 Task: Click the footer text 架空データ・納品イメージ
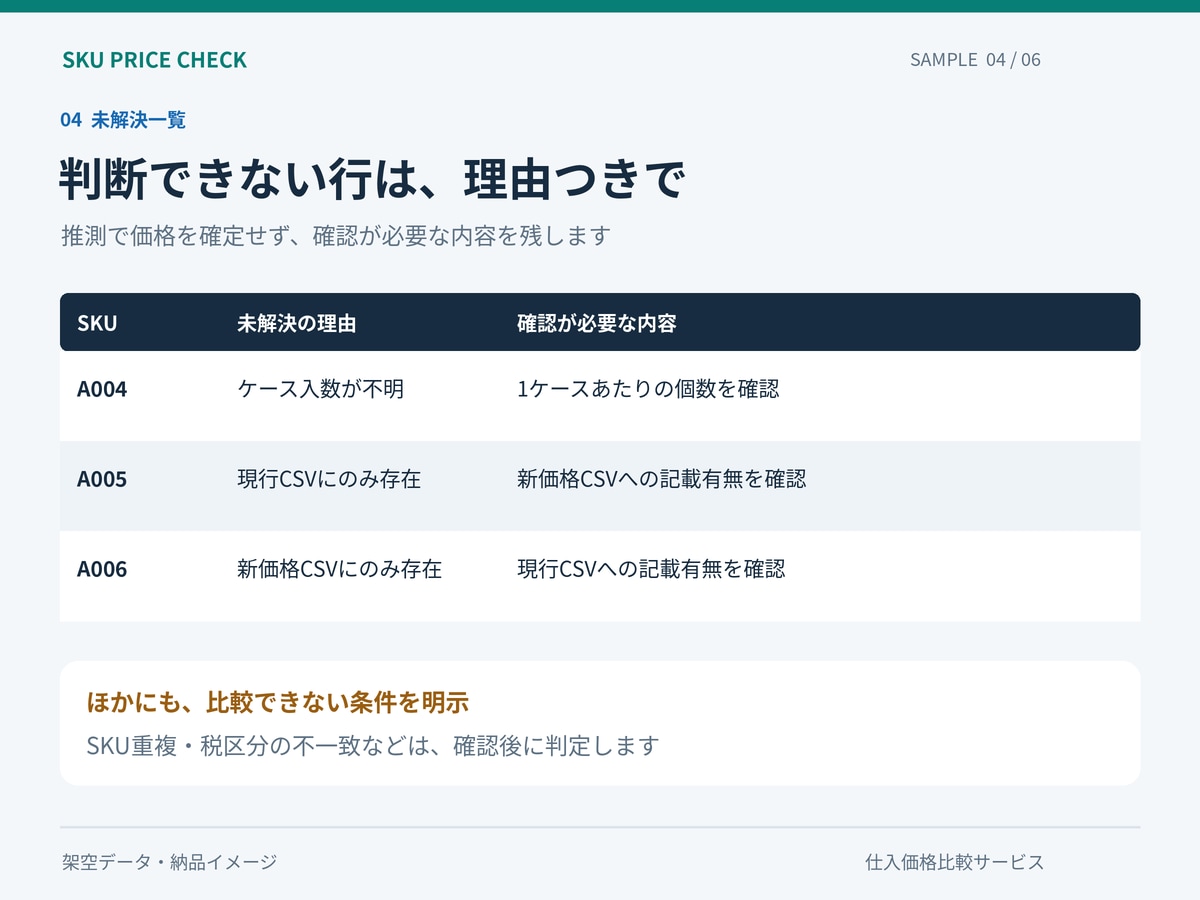coord(169,862)
